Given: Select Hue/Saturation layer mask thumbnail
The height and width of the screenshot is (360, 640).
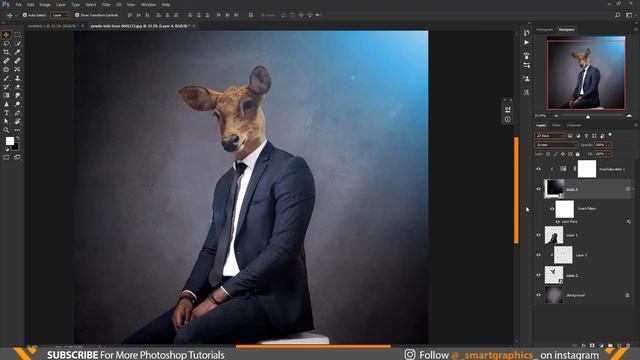Looking at the screenshot, I should pyautogui.click(x=587, y=169).
